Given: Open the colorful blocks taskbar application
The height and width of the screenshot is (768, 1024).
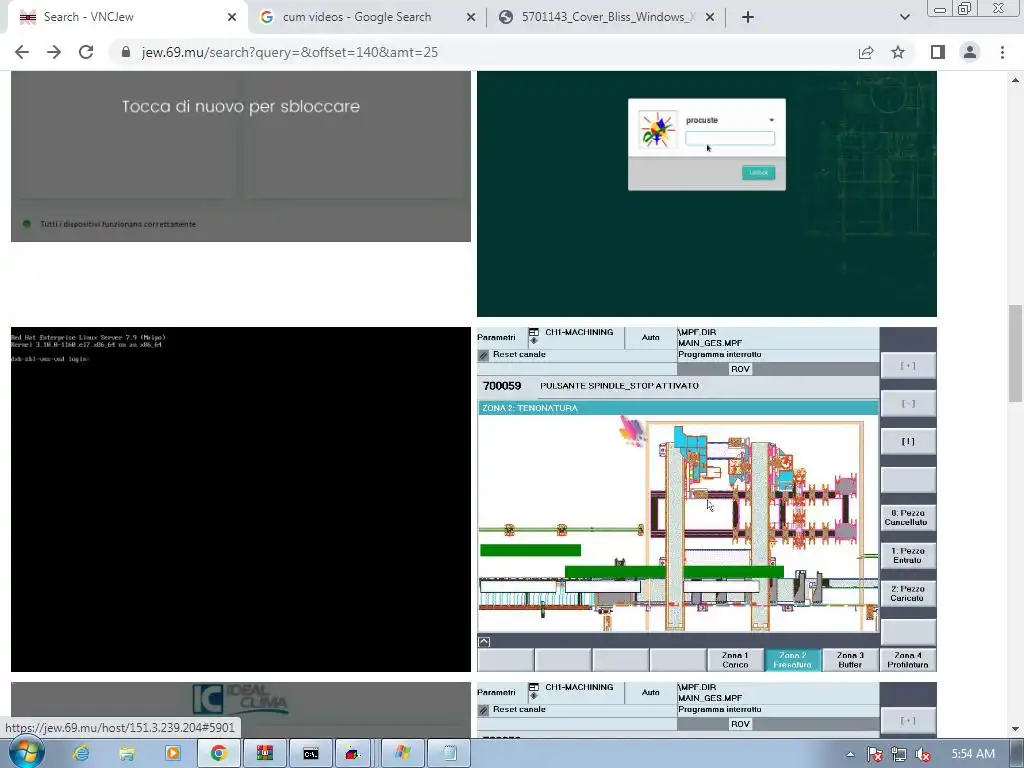Looking at the screenshot, I should pyautogui.click(x=353, y=754).
